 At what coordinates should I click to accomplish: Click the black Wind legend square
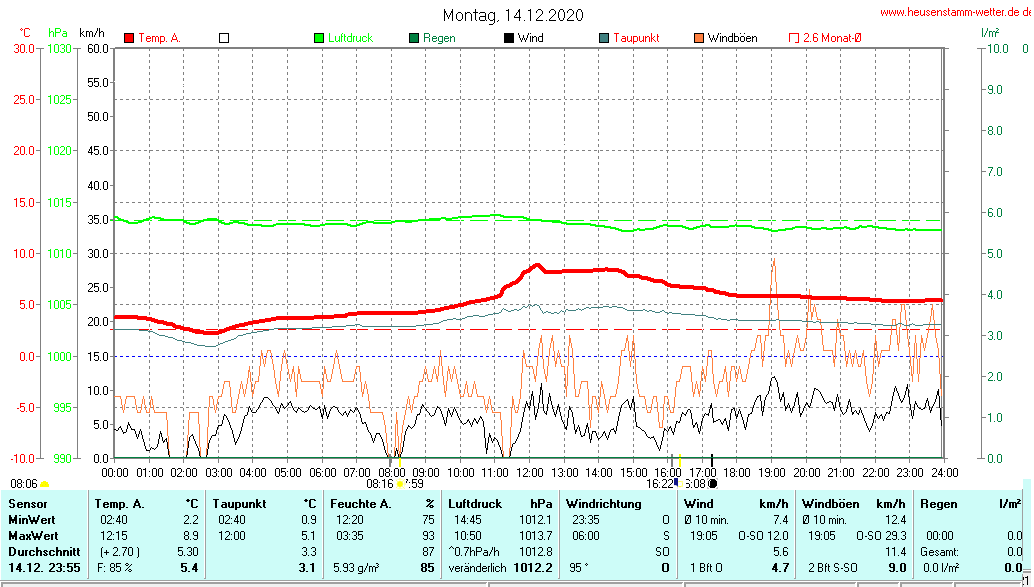pyautogui.click(x=508, y=38)
